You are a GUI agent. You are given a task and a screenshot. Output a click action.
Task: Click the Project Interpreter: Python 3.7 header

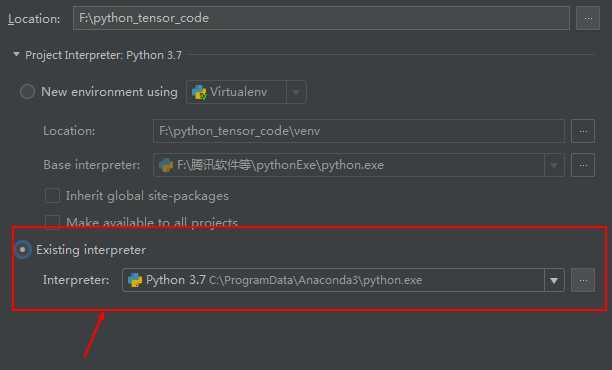[103, 55]
